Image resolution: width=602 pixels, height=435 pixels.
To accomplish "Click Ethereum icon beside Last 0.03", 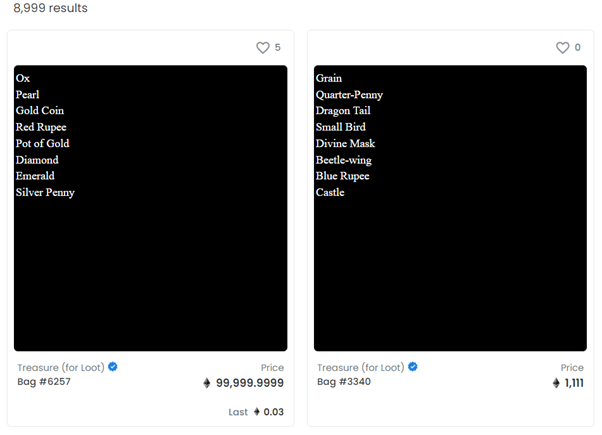I will [x=257, y=411].
